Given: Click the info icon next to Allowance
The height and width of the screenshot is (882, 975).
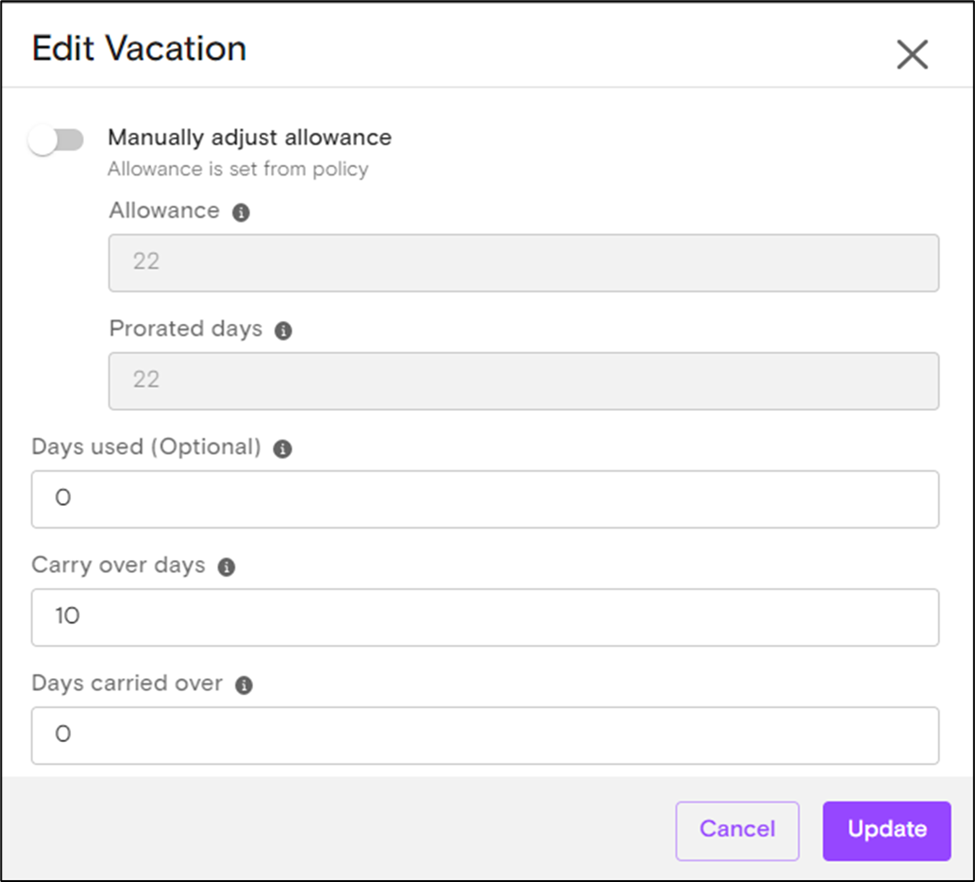Looking at the screenshot, I should 241,213.
